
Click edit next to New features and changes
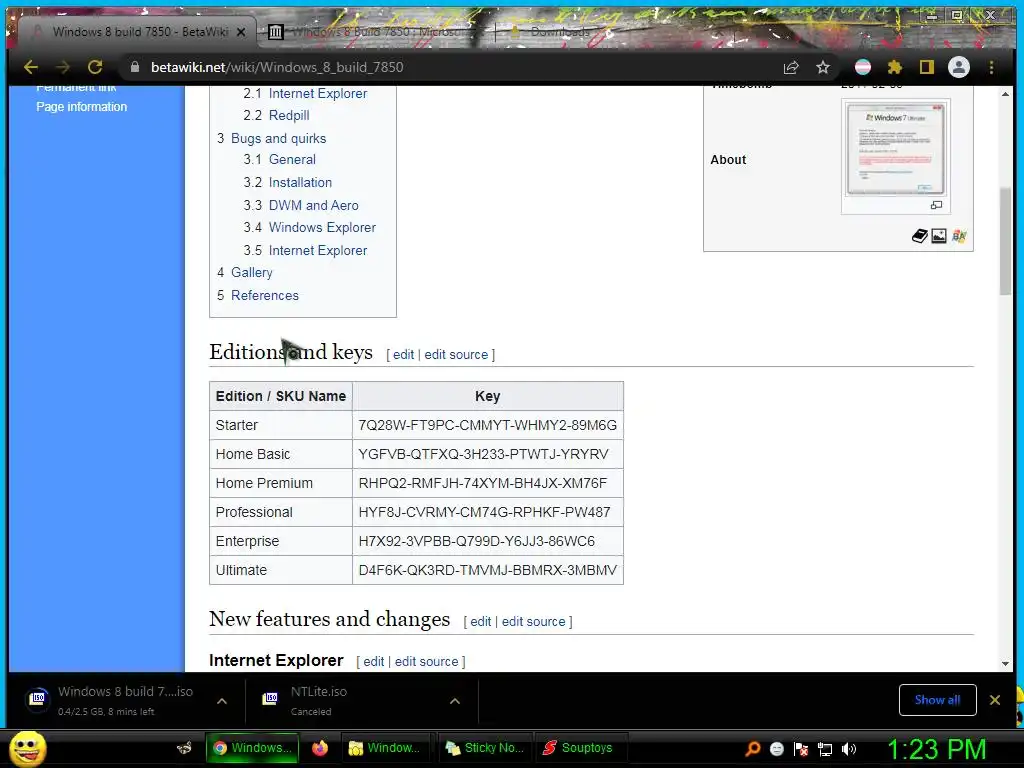[x=480, y=622]
